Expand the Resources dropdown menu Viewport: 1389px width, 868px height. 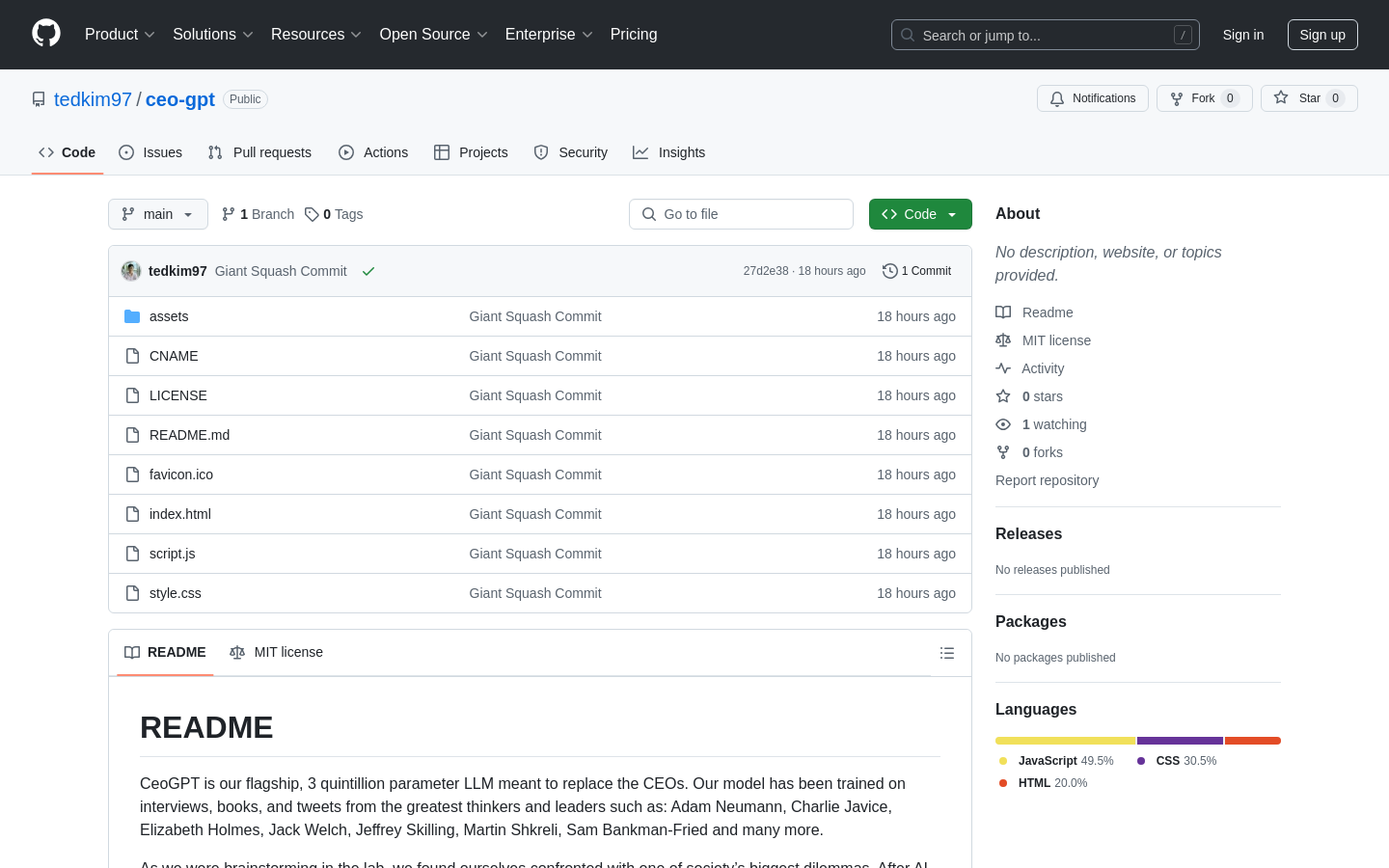(316, 35)
